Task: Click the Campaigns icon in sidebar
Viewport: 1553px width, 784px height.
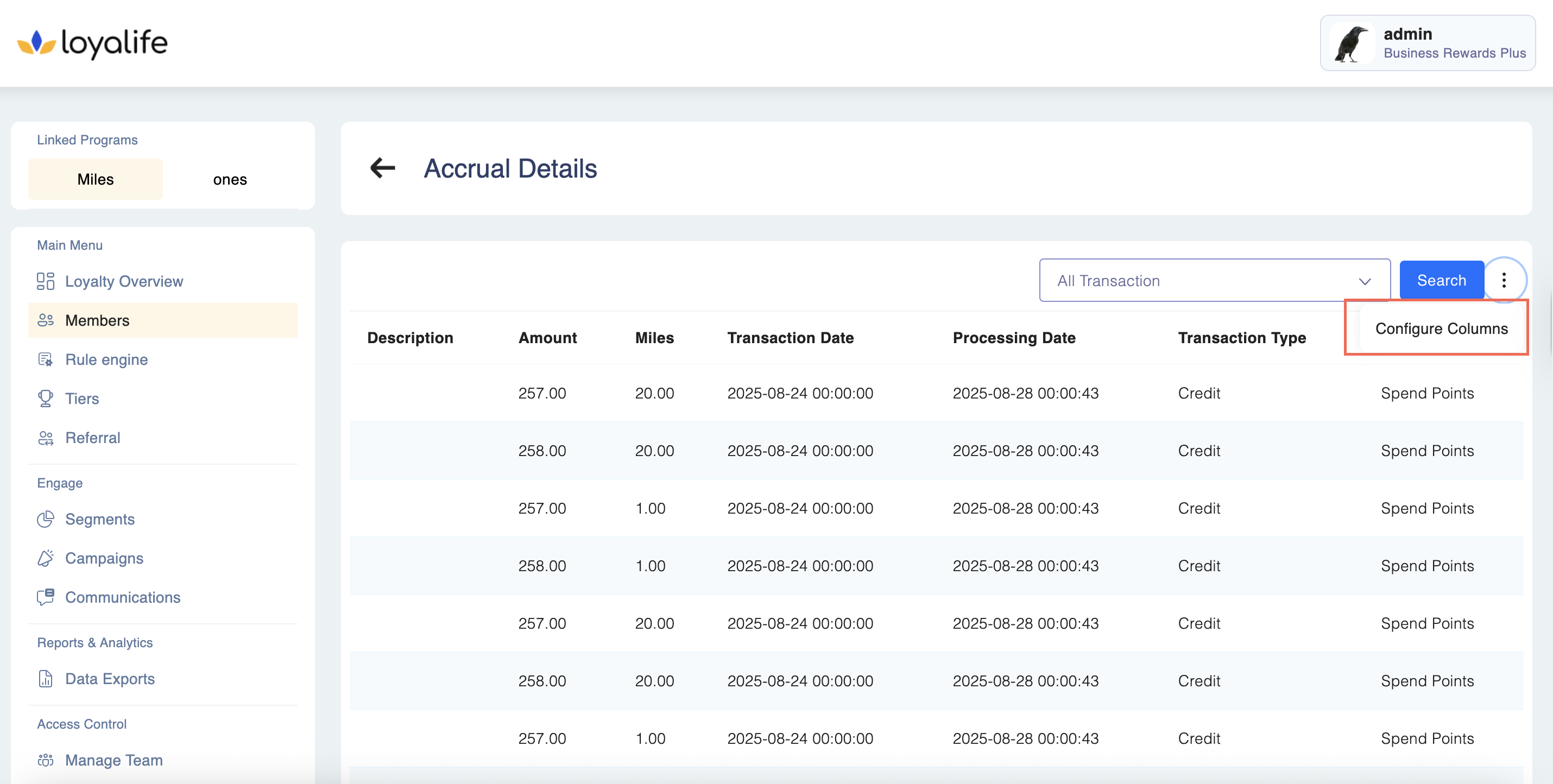Action: 45,559
